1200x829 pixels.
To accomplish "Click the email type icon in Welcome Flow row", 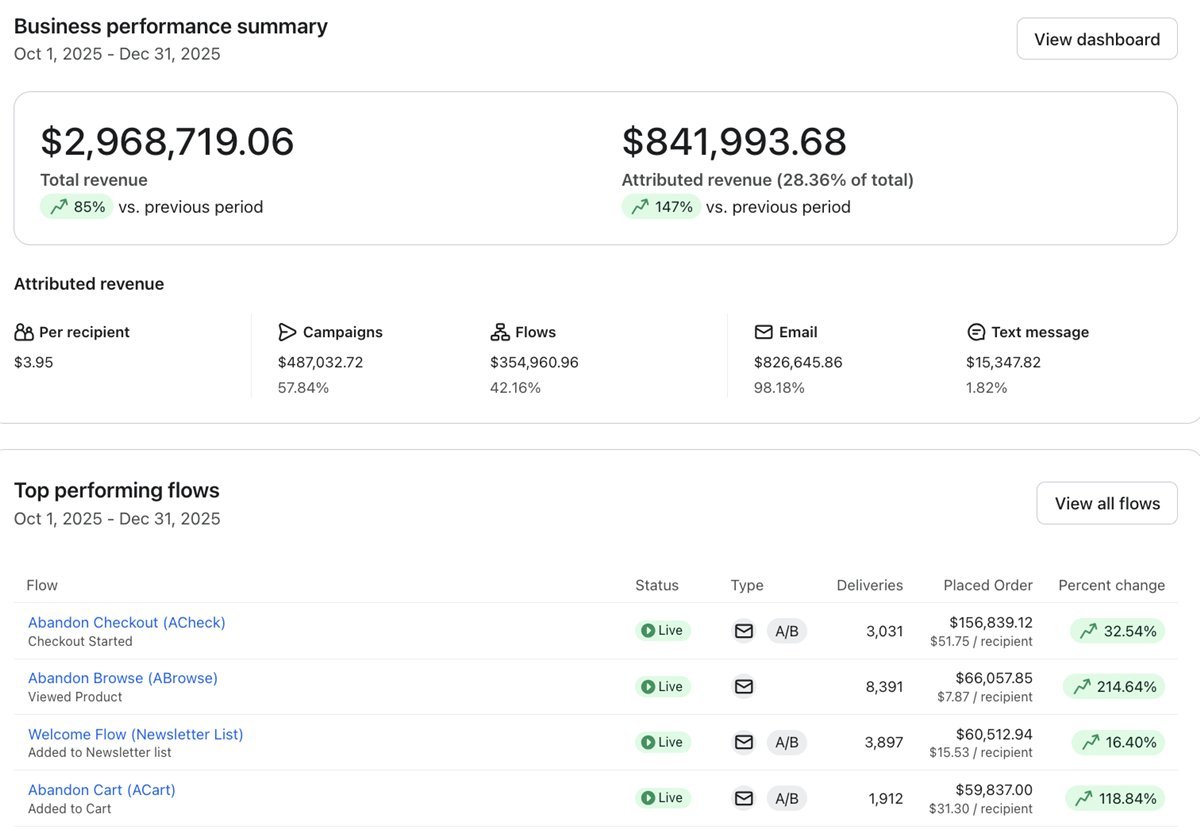I will tap(744, 743).
